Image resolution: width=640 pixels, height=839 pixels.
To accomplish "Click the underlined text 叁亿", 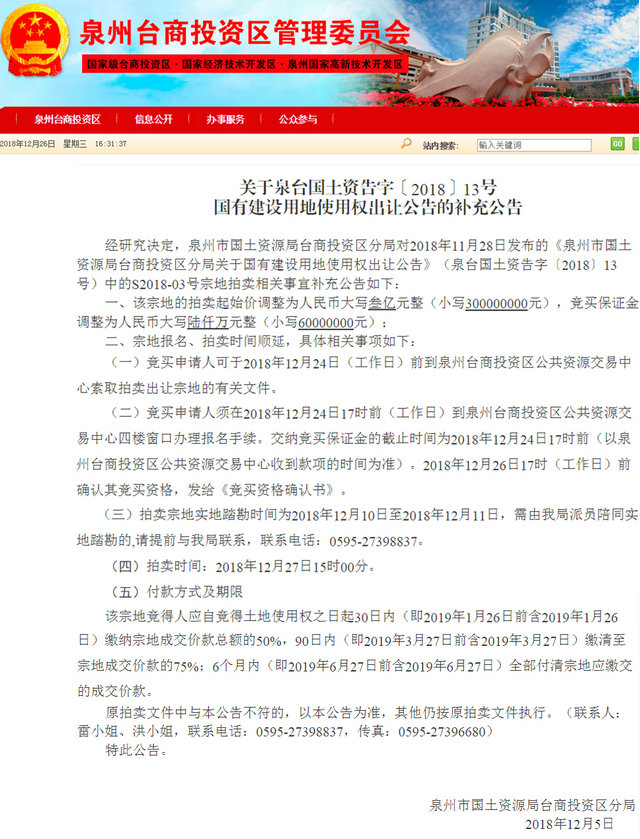I will (x=382, y=303).
